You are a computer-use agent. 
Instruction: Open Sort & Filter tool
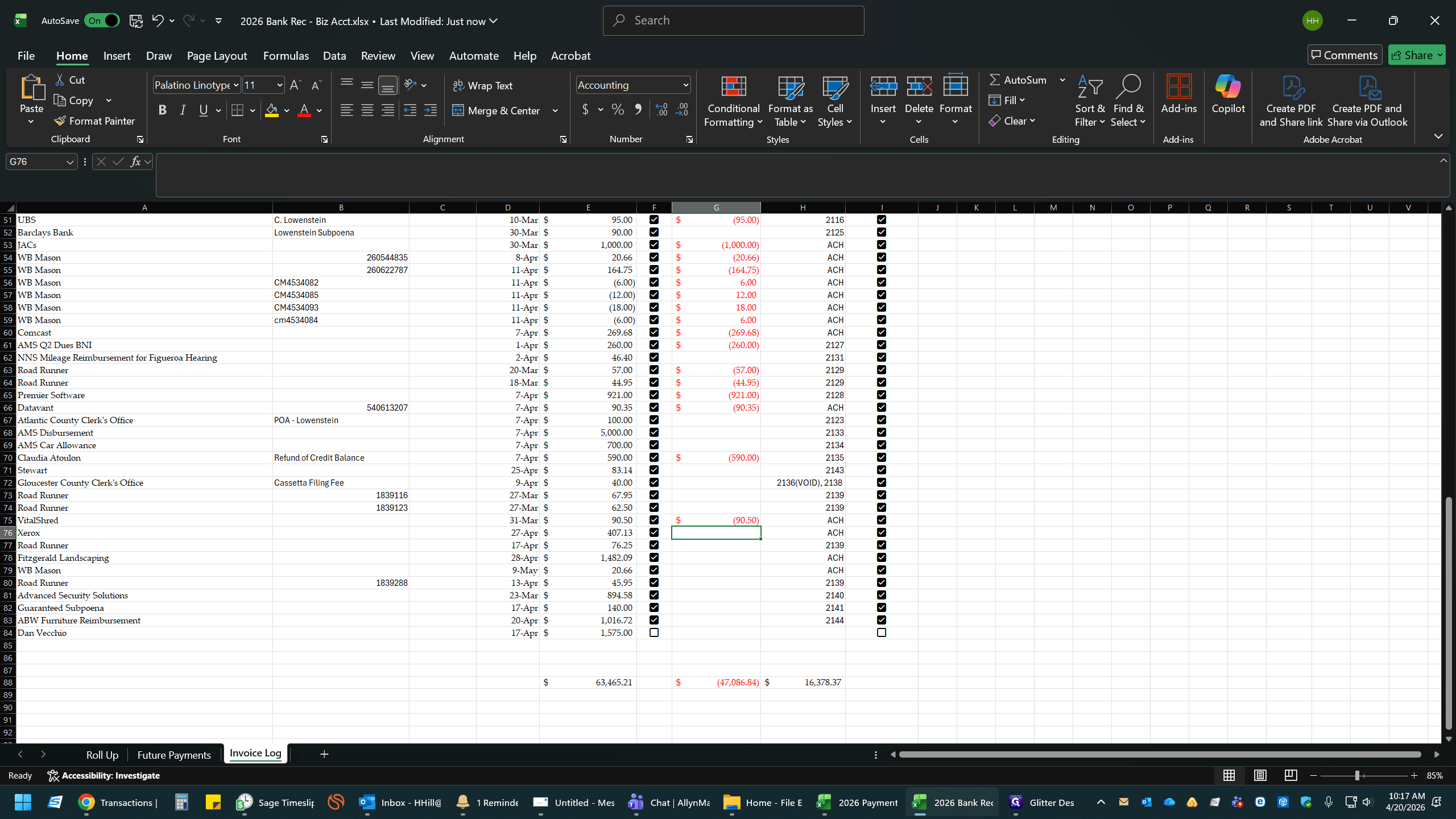click(x=1090, y=101)
